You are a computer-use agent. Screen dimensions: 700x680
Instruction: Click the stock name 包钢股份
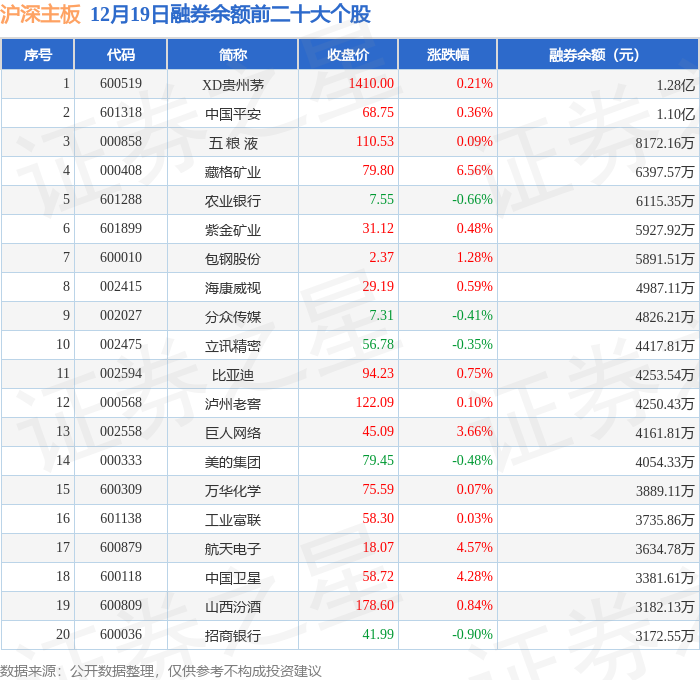point(233,259)
